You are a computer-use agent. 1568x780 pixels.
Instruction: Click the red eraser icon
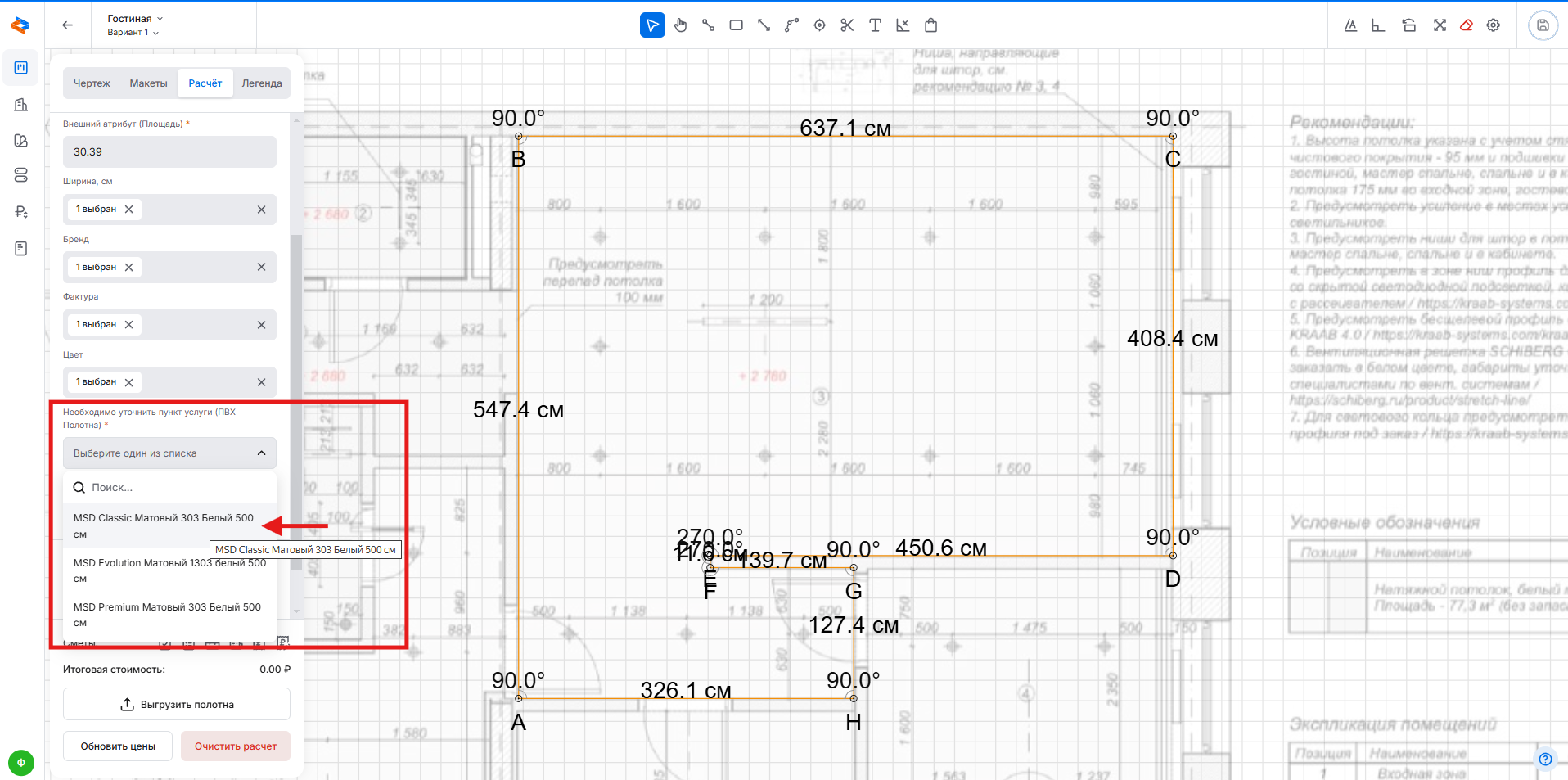click(x=1466, y=25)
